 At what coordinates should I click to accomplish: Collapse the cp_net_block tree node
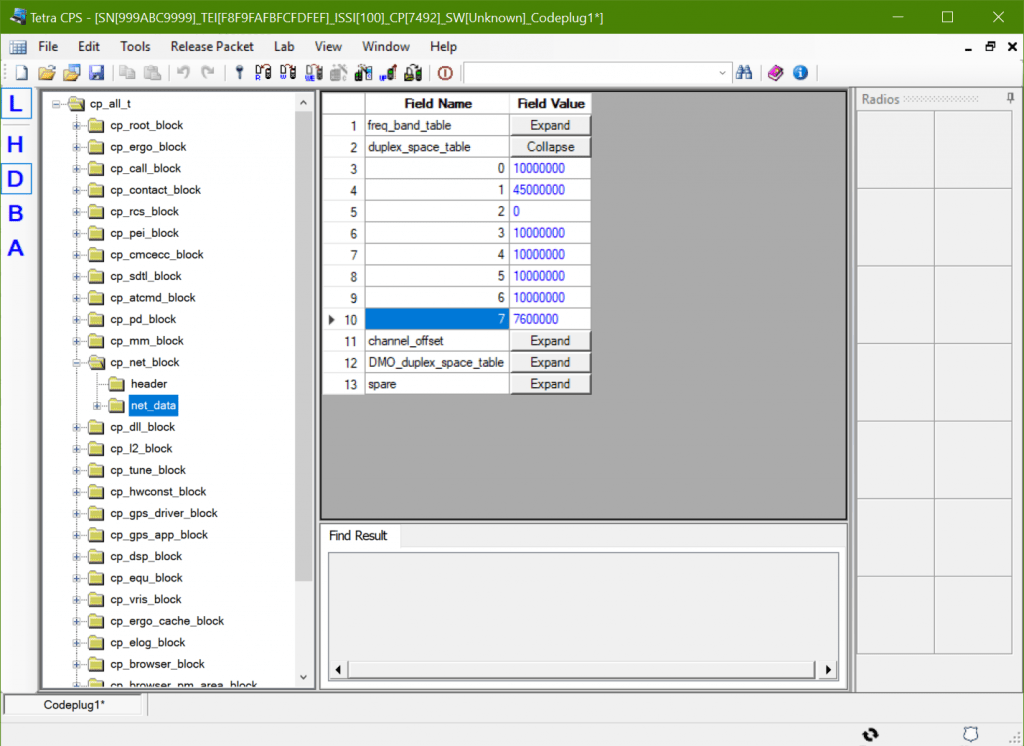77,363
